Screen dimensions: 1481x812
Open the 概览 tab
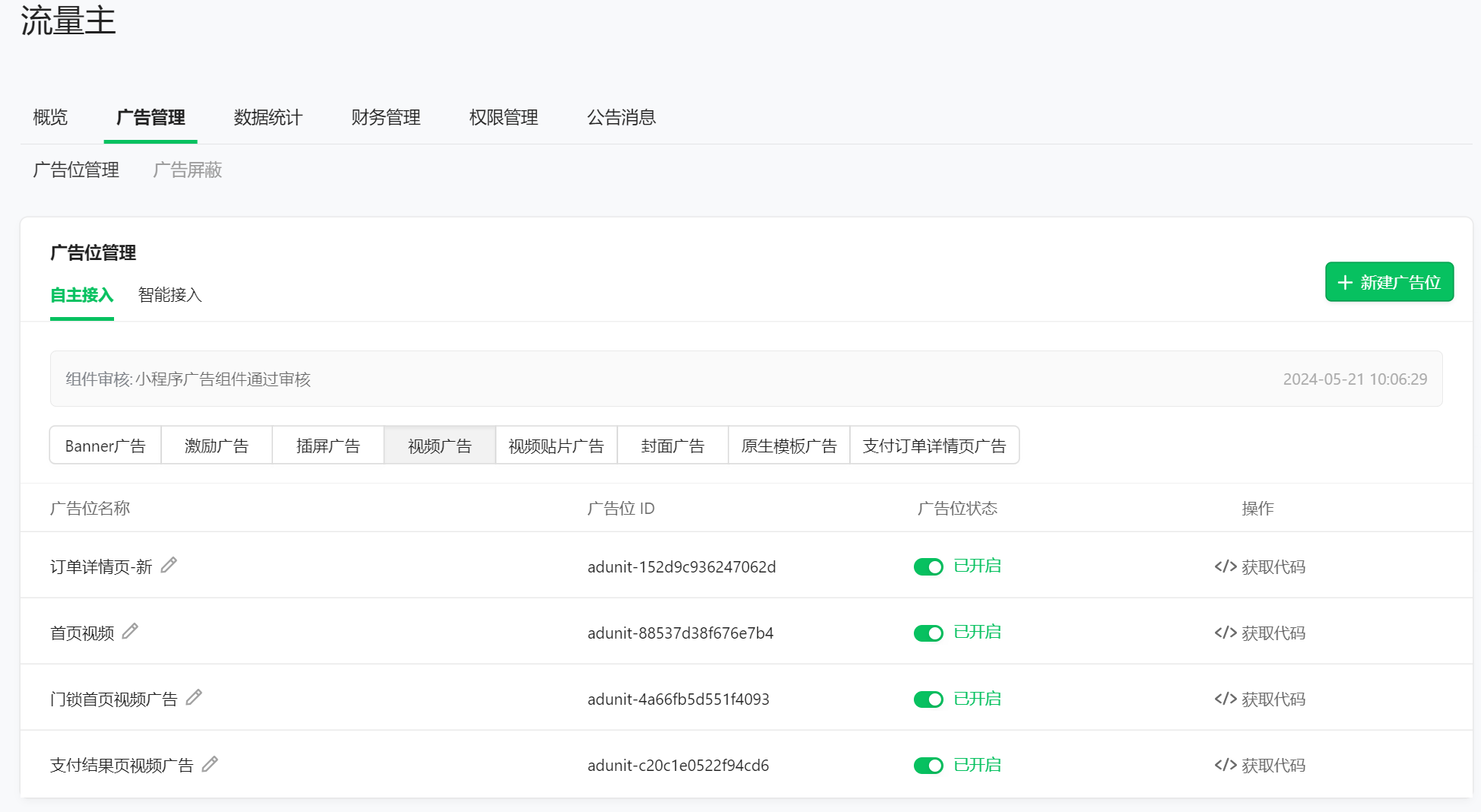[50, 117]
